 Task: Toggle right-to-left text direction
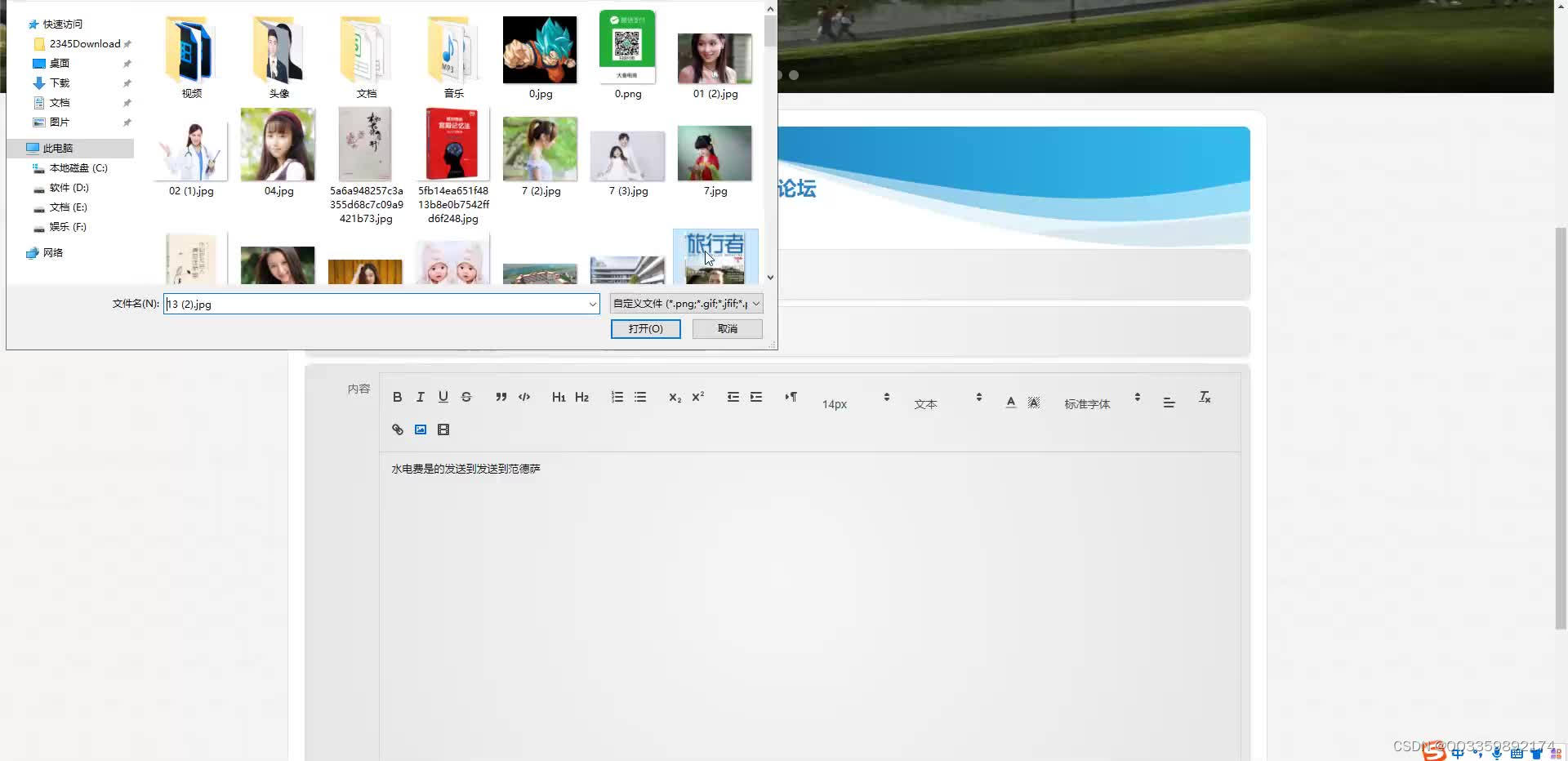791,397
